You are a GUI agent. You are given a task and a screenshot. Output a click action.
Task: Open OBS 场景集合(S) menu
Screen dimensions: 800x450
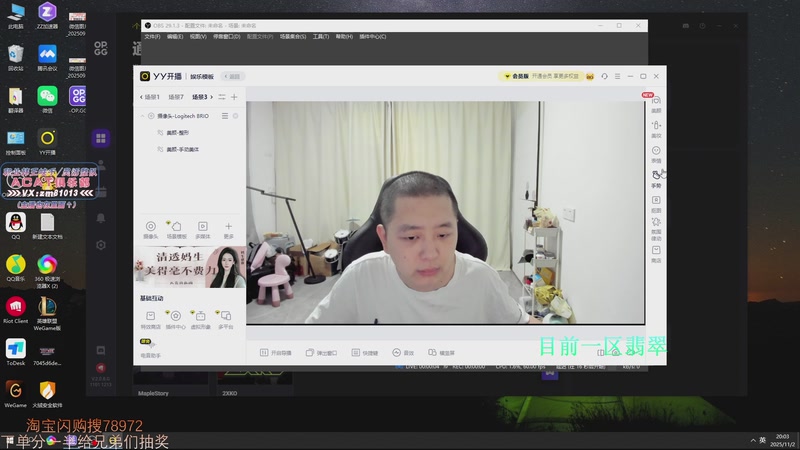pos(293,37)
